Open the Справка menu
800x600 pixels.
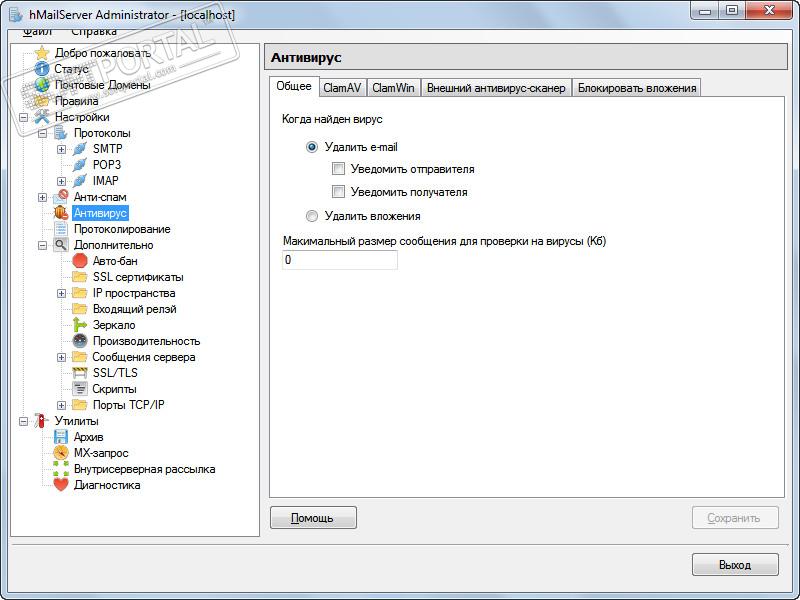point(94,32)
